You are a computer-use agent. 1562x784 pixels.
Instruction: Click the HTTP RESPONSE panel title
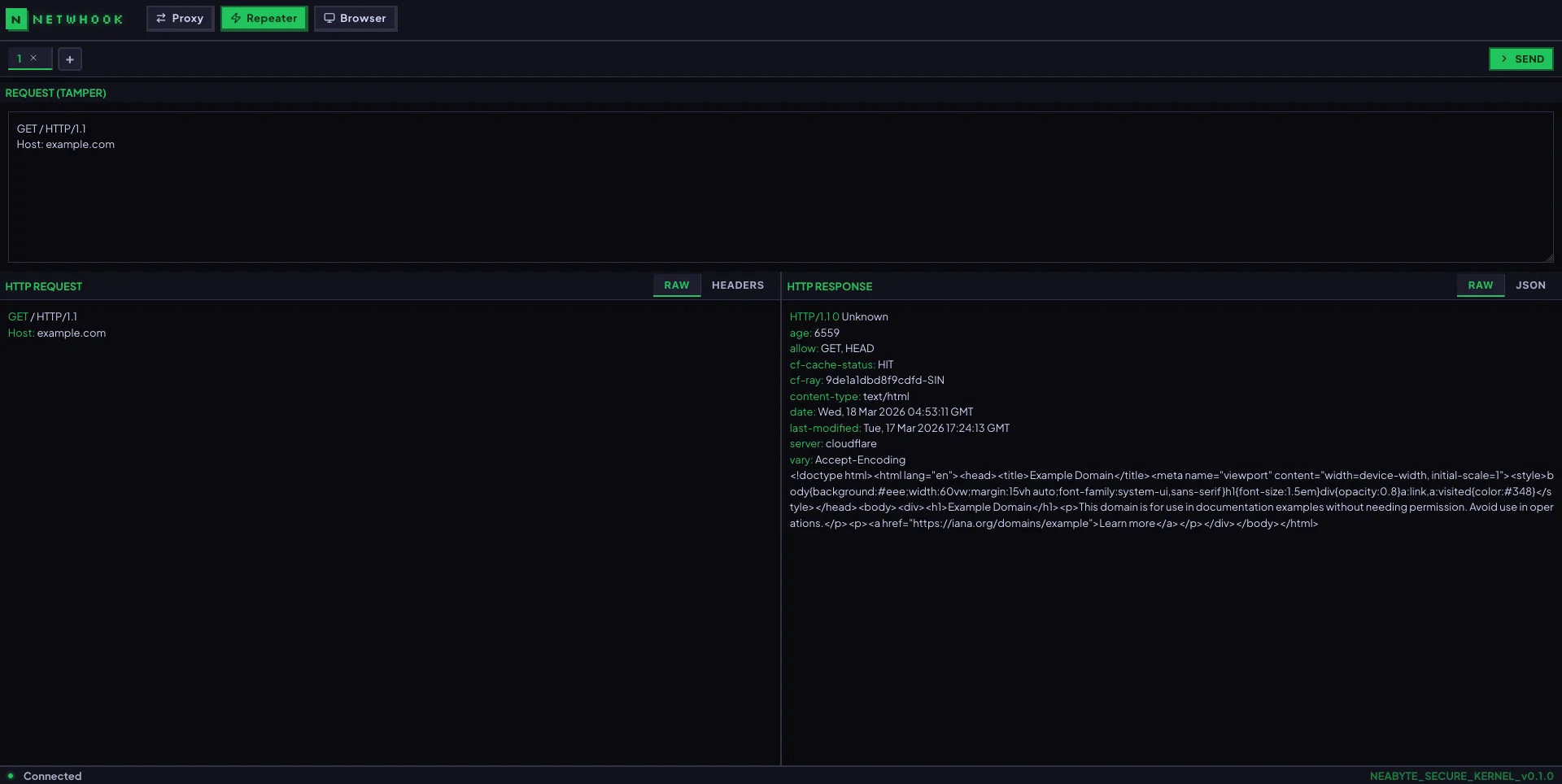tap(830, 286)
